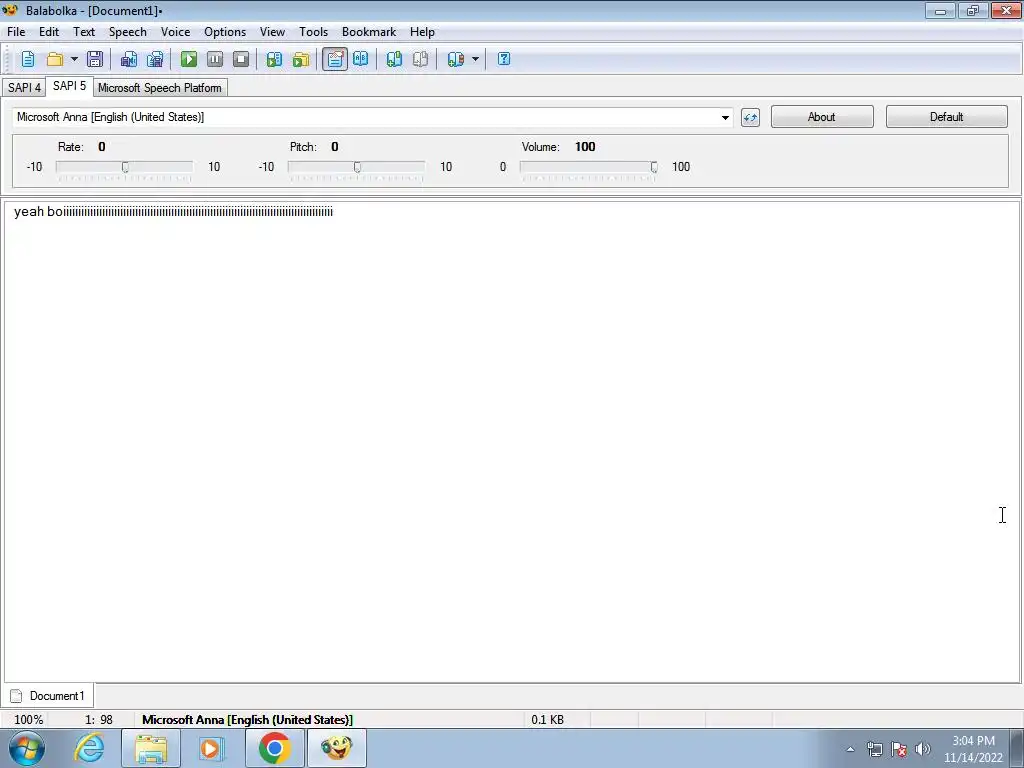
Task: Click the About button
Action: point(822,117)
